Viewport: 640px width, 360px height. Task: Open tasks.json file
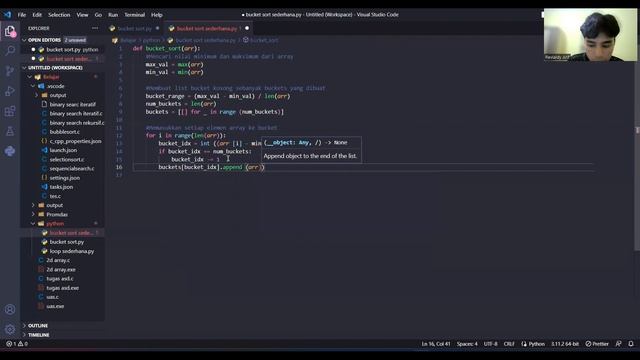pyautogui.click(x=61, y=187)
